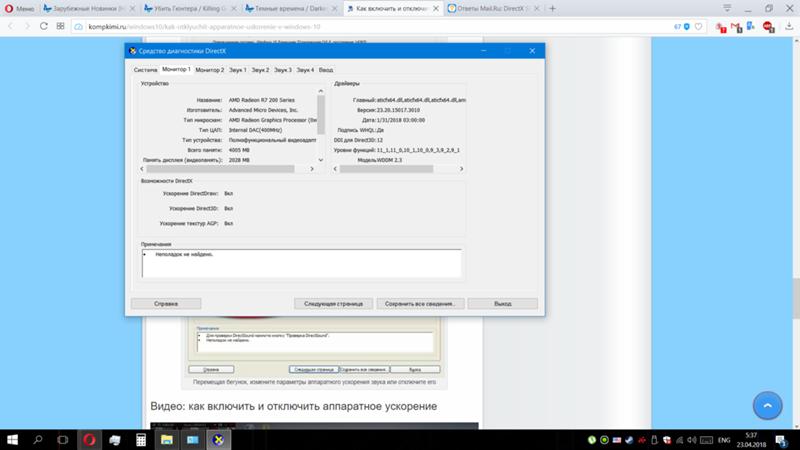
Task: Open a new browser tab with plus
Action: pyautogui.click(x=553, y=9)
